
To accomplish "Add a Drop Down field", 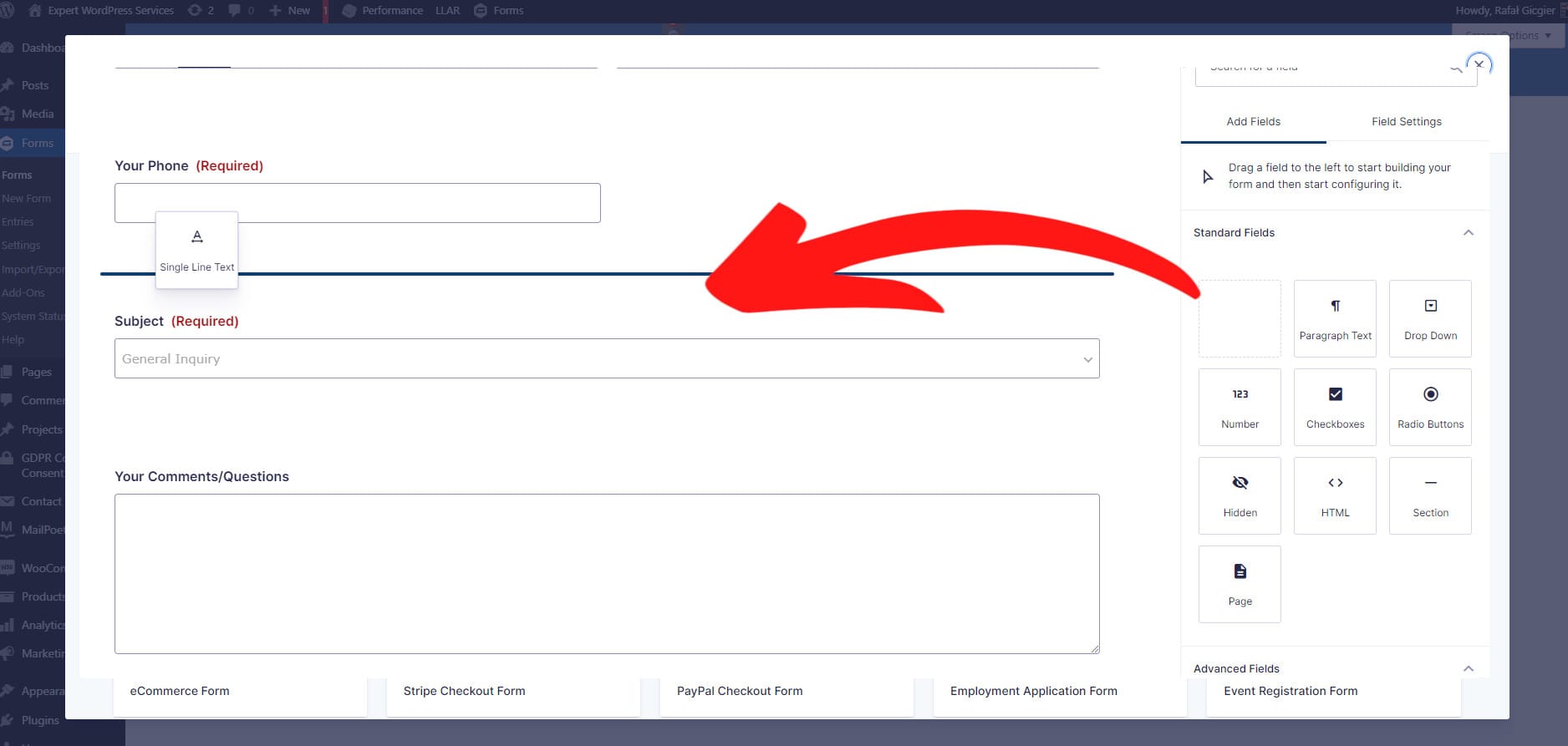I will click(1429, 318).
